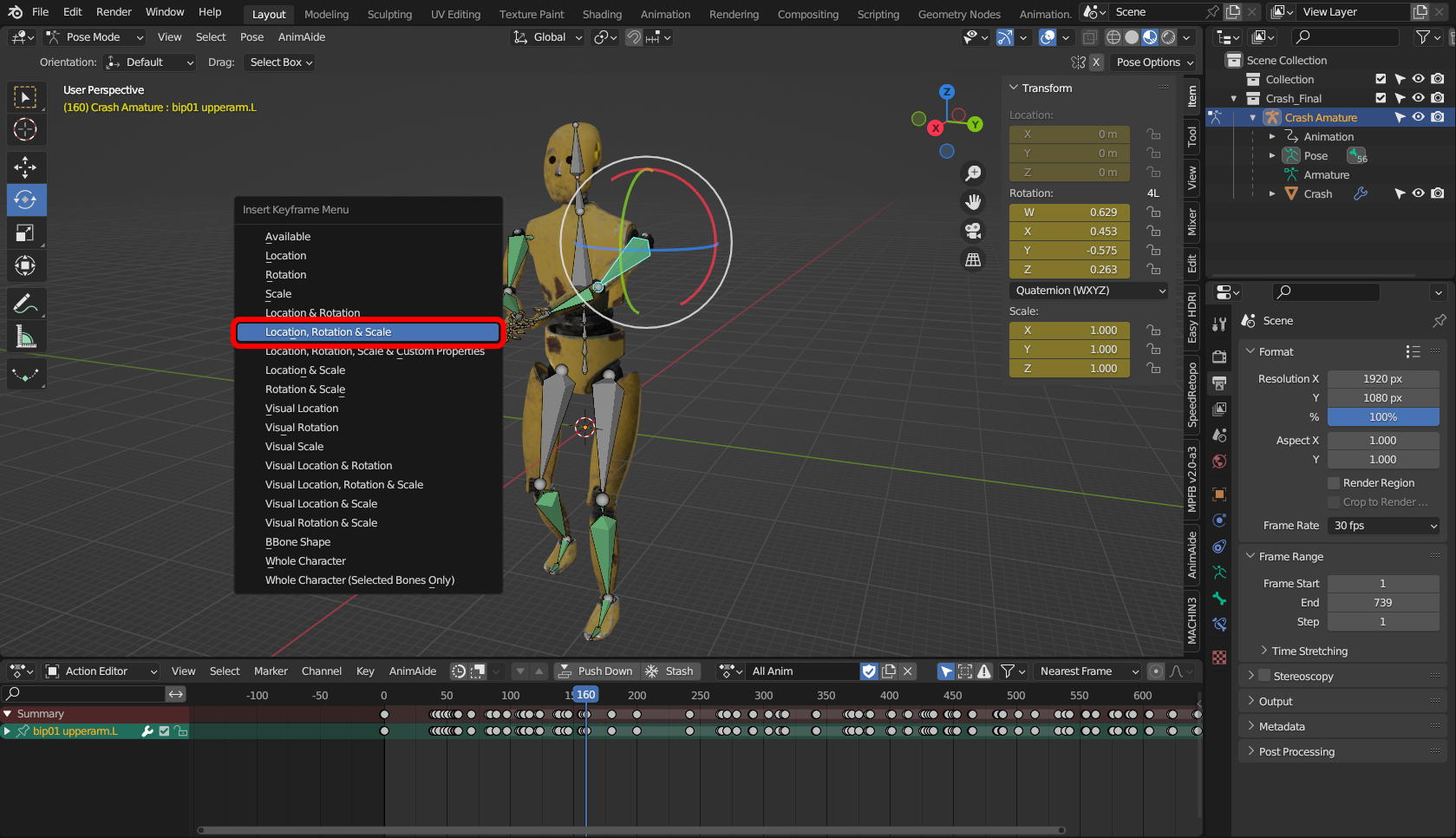This screenshot has height=838, width=1456.
Task: Open the Quaternion (WXYZ) rotation mode dropdown
Action: (1088, 291)
